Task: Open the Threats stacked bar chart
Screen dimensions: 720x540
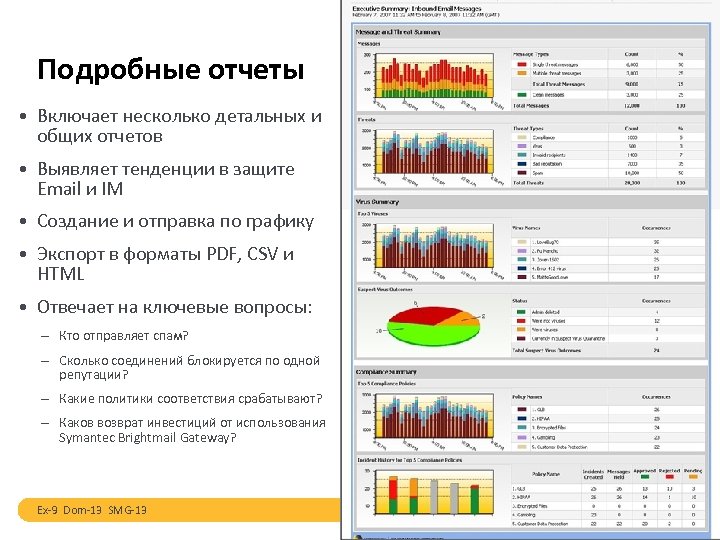Action: pyautogui.click(x=434, y=152)
